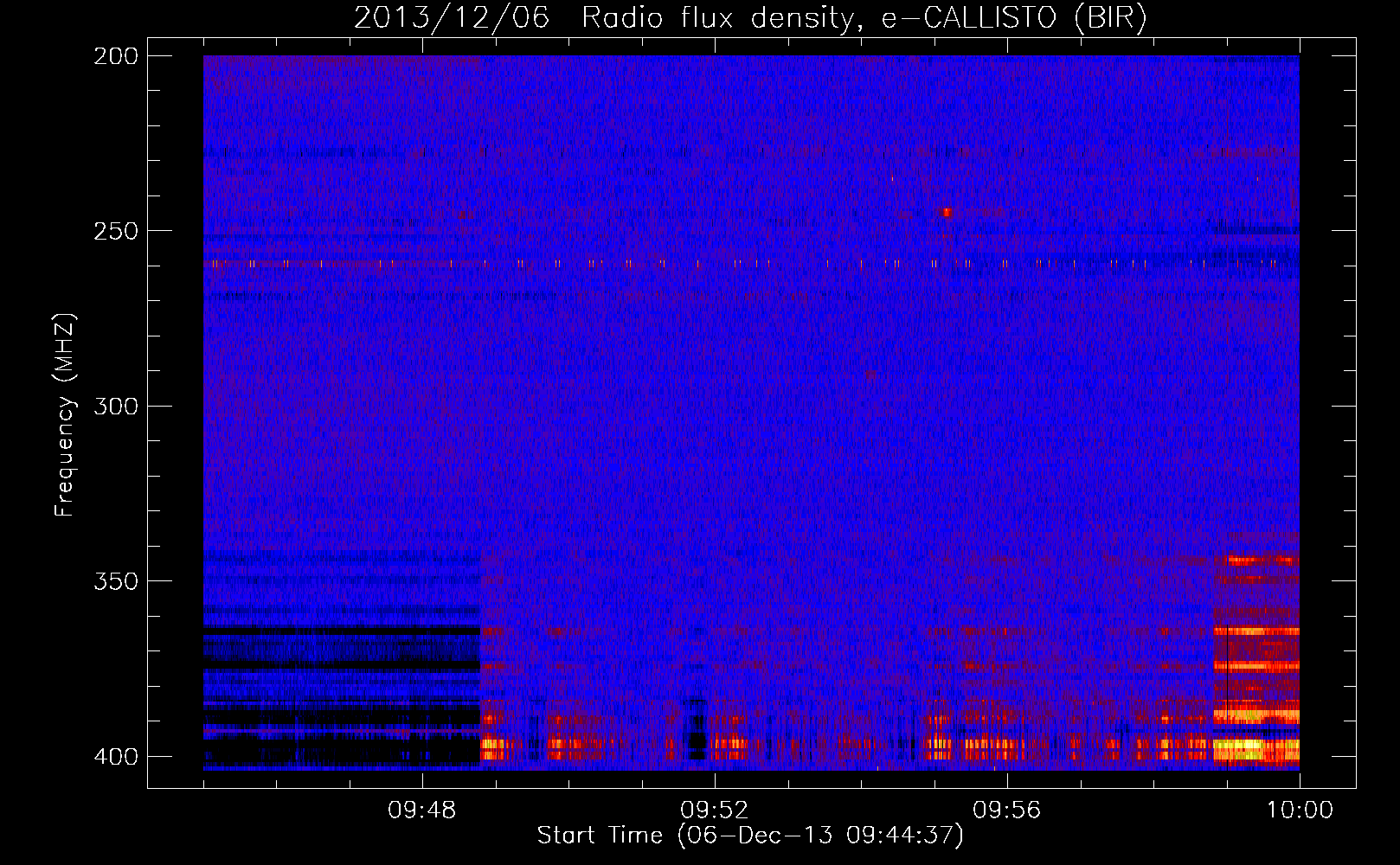
Task: Click the "250" frequency tick label
Action: pyautogui.click(x=115, y=231)
